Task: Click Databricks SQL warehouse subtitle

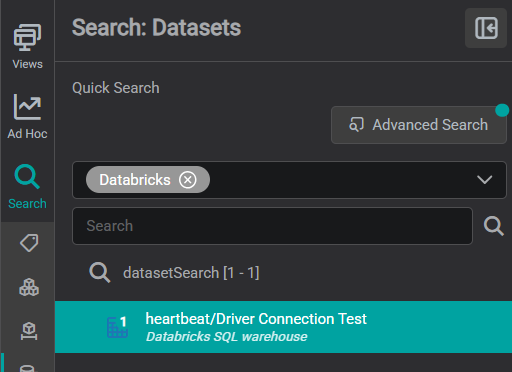Action: pyautogui.click(x=227, y=337)
